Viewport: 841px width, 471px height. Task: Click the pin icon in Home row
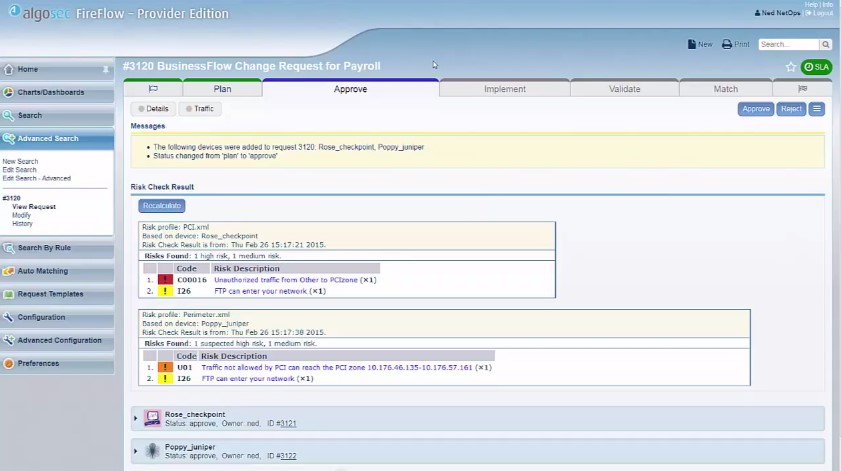tap(106, 69)
